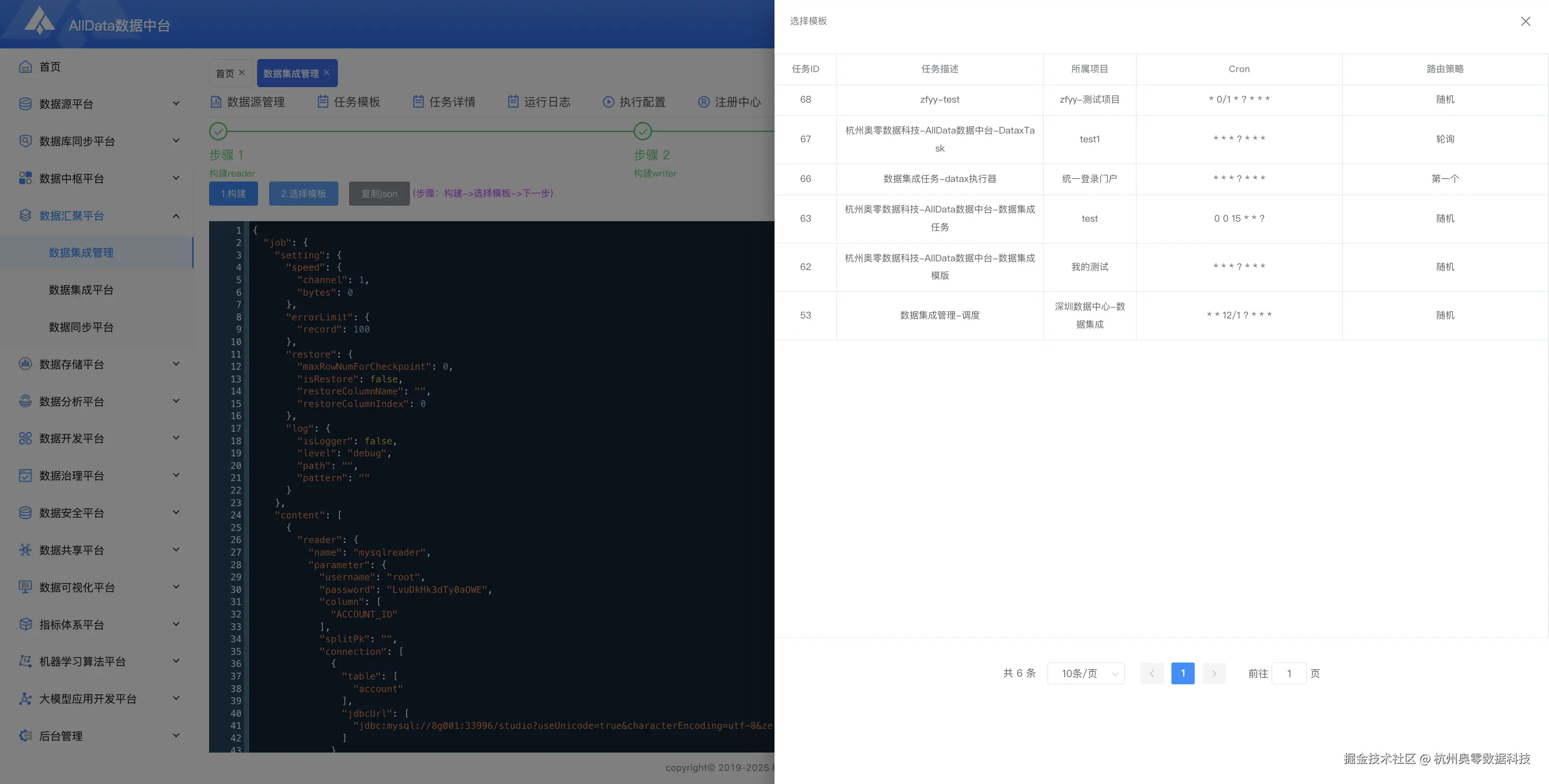The image size is (1549, 784).
Task: Select the 数据分析平台 analysis icon
Action: pyautogui.click(x=25, y=401)
